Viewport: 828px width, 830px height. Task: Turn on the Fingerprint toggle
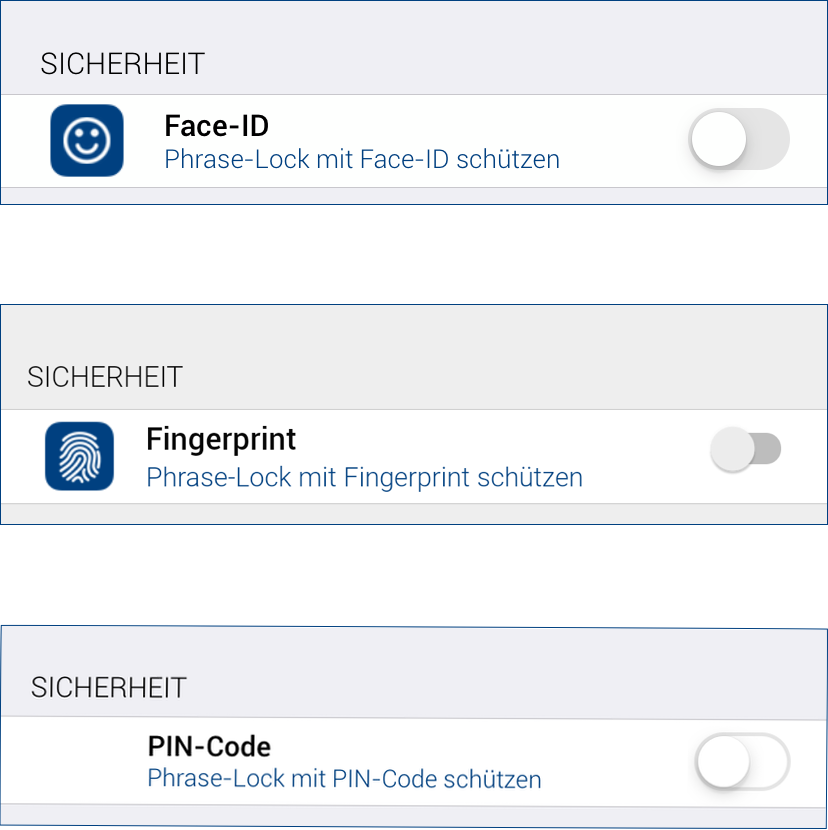pos(745,449)
